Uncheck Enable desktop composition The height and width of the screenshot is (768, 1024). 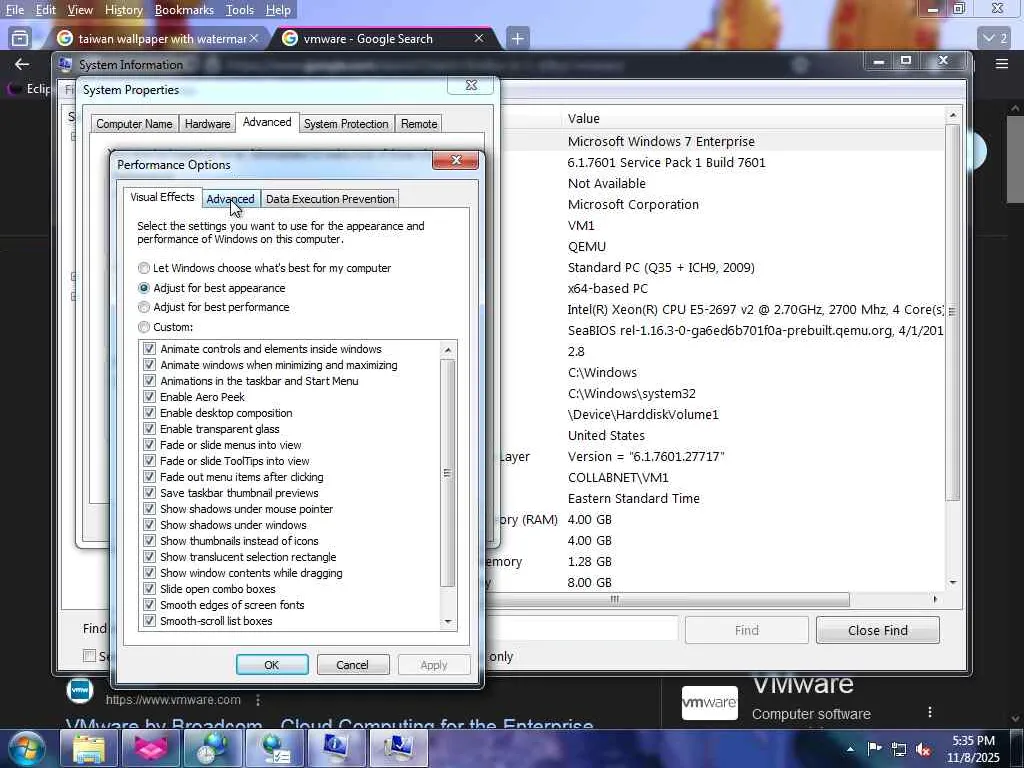pyautogui.click(x=150, y=413)
